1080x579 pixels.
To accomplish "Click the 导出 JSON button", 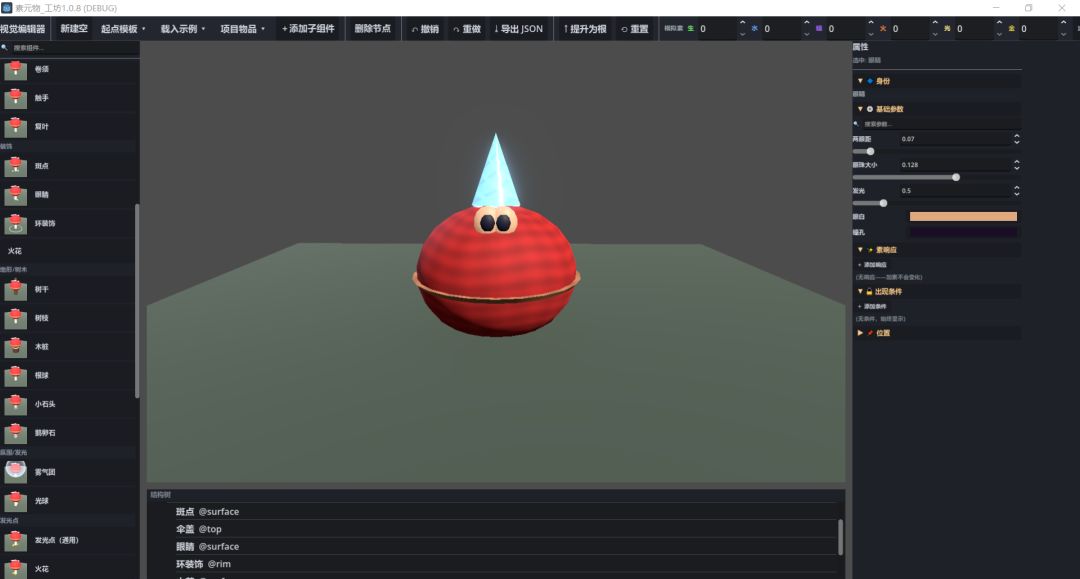I will point(518,29).
